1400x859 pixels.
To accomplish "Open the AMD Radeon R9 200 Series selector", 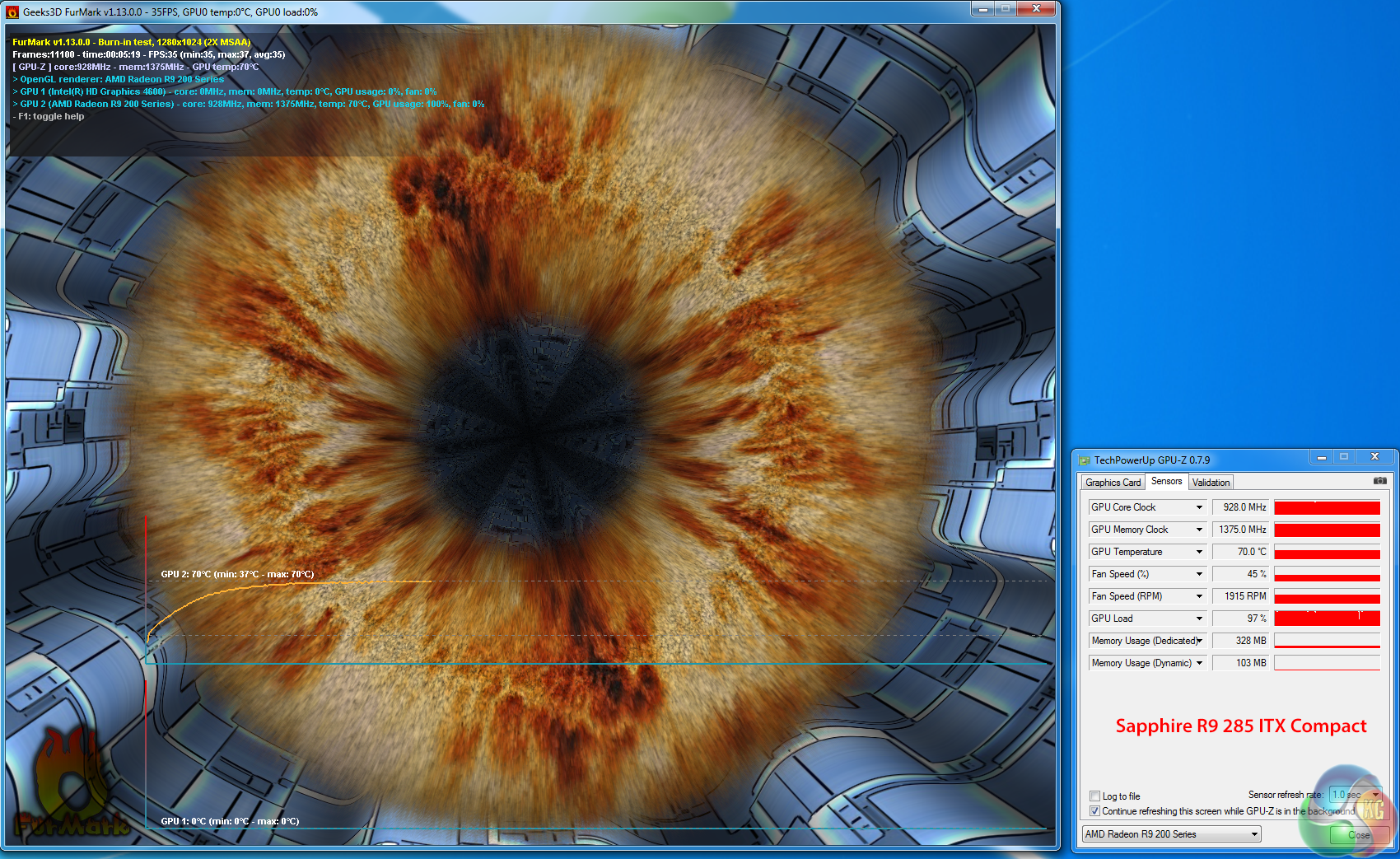I will (1171, 834).
